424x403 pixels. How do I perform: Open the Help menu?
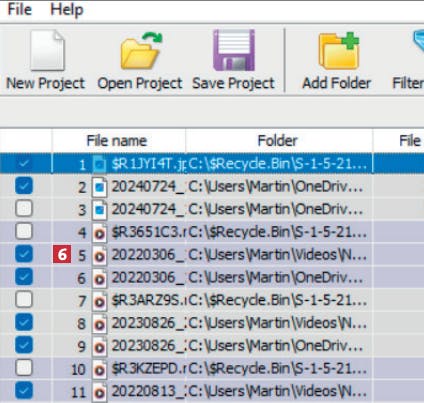pos(67,9)
